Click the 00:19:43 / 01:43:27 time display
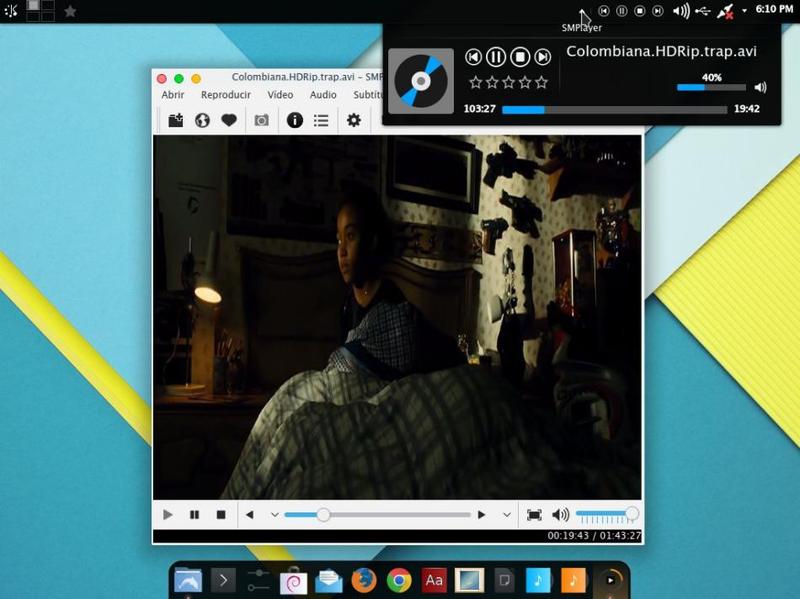The image size is (800, 599). [594, 536]
